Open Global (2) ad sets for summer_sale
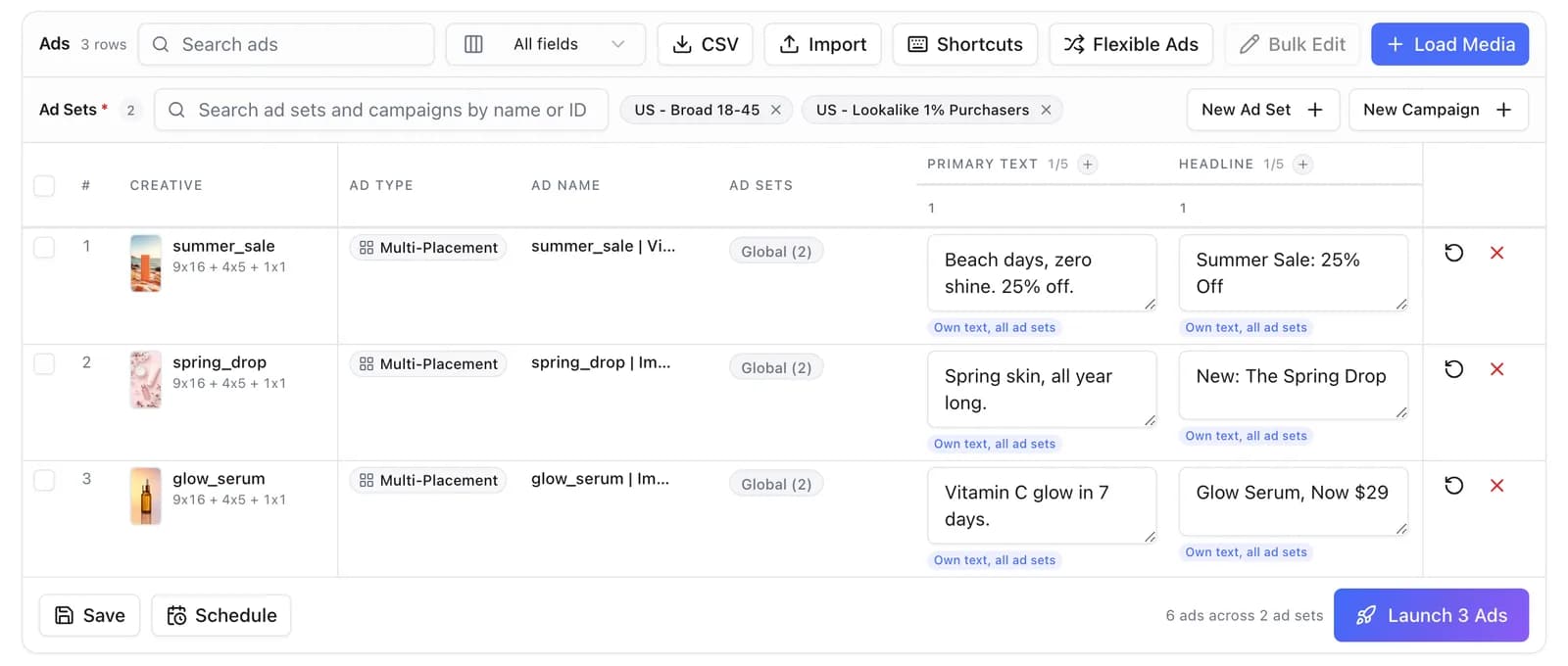Image resolution: width=1568 pixels, height=666 pixels. tap(776, 252)
